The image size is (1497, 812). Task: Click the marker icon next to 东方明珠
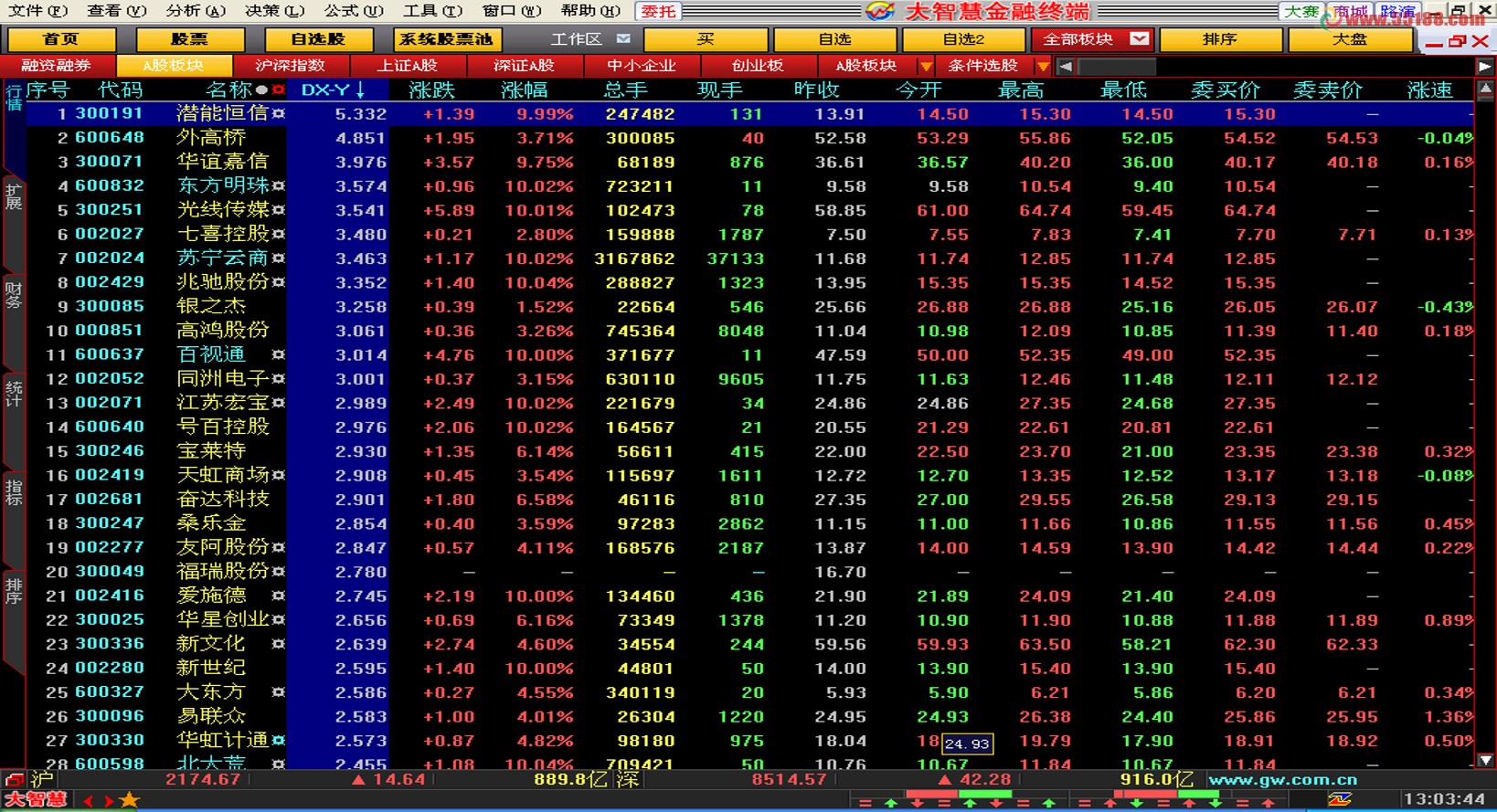(x=278, y=186)
